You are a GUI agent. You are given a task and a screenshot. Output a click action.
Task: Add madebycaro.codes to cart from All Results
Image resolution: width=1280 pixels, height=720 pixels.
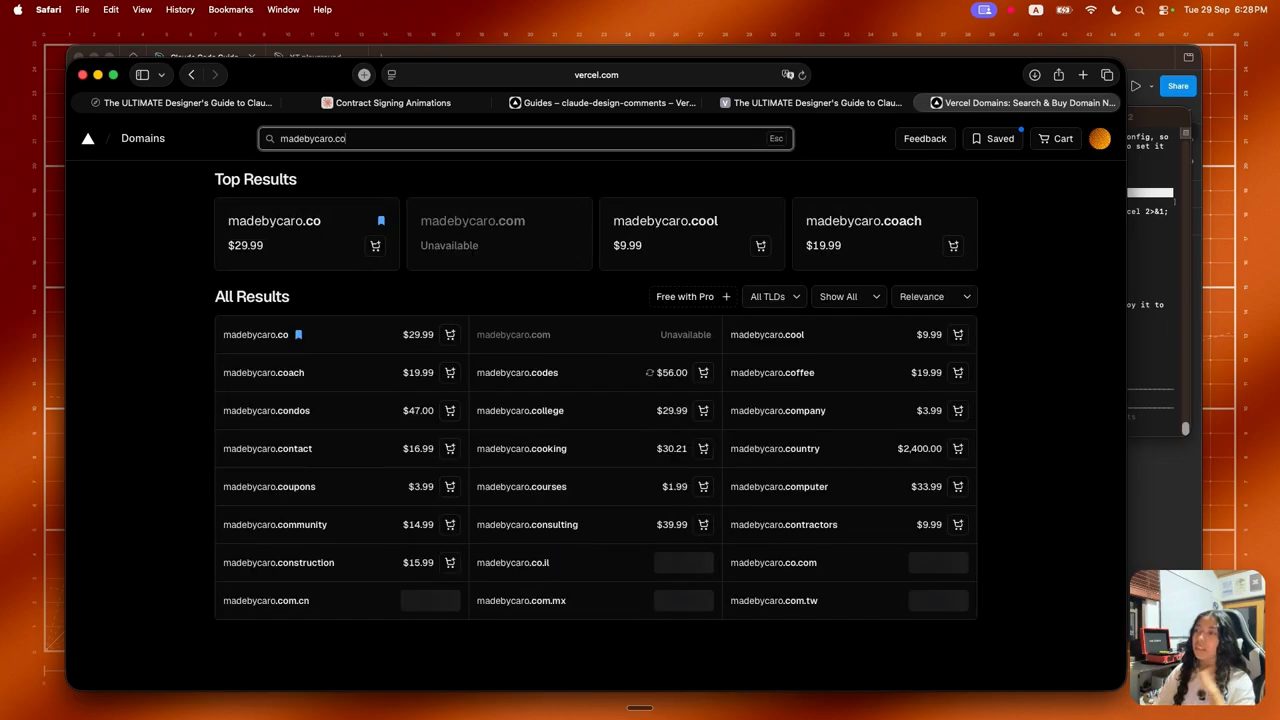[x=703, y=373]
